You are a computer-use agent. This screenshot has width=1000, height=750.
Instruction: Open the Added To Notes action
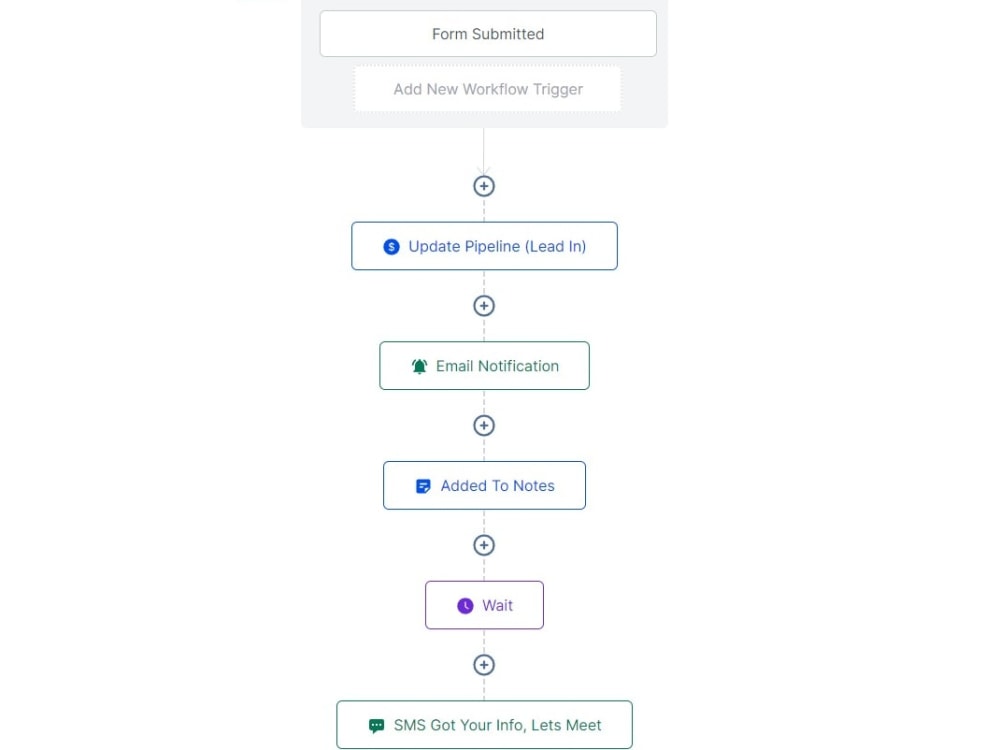pos(485,485)
